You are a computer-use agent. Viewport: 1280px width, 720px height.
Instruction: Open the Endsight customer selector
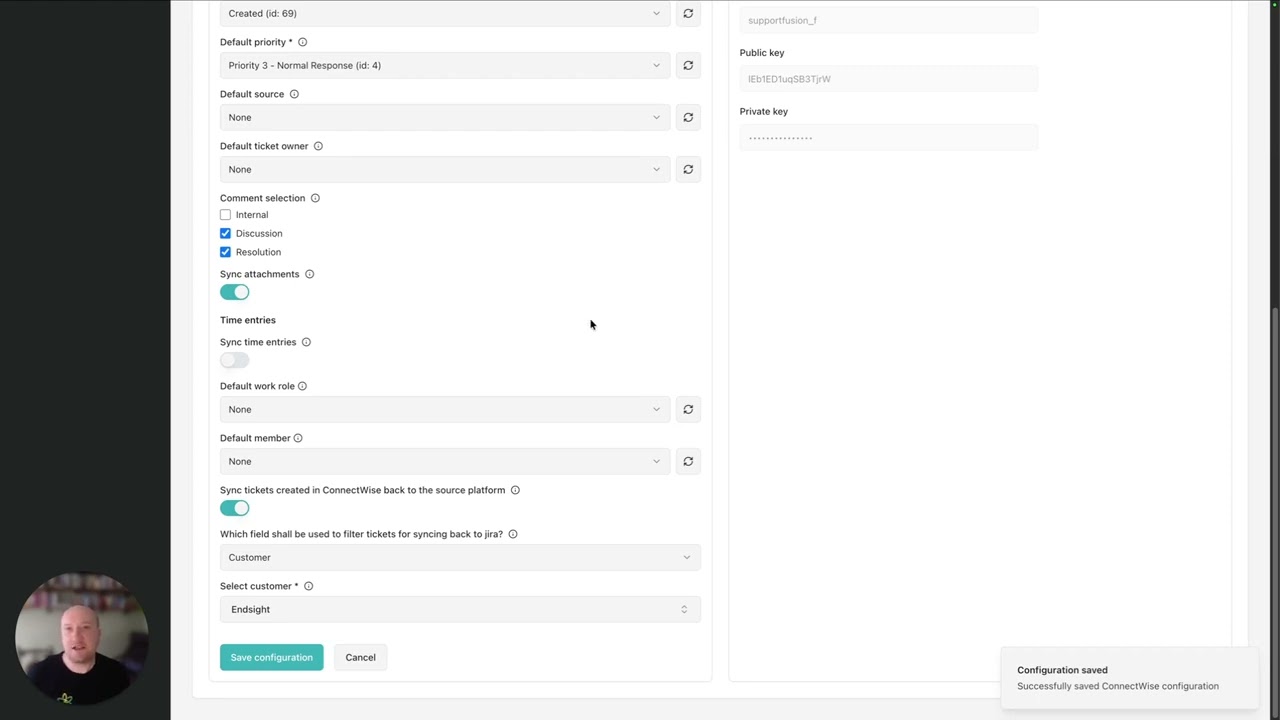[460, 609]
